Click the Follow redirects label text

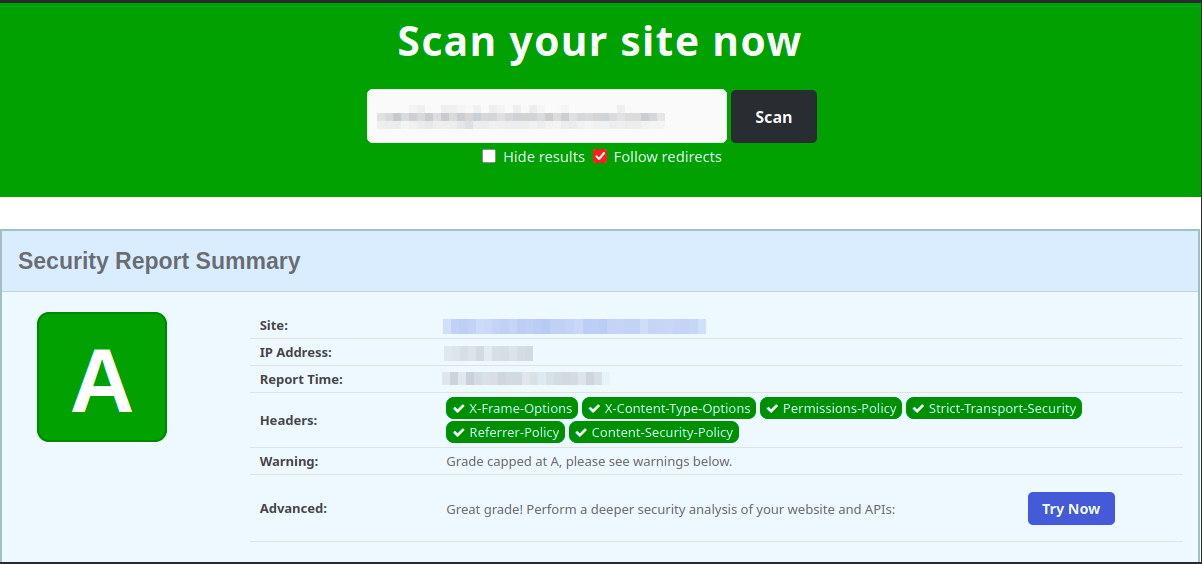click(x=667, y=157)
